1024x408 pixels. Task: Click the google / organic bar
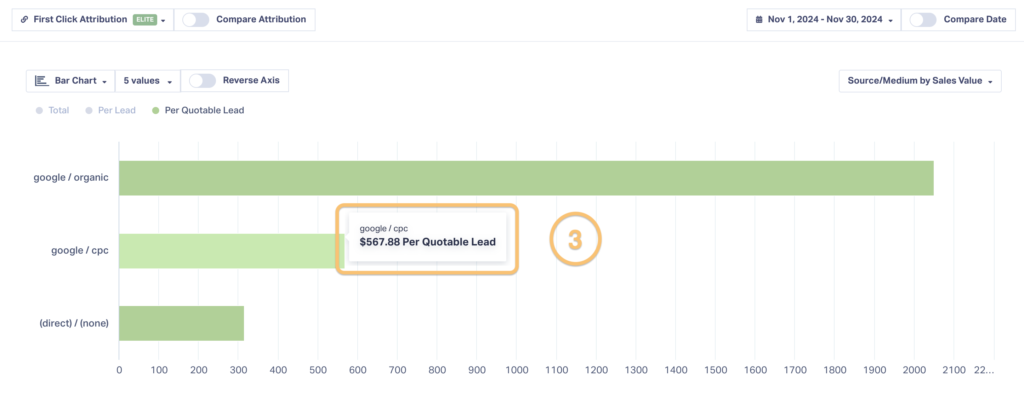click(x=526, y=178)
